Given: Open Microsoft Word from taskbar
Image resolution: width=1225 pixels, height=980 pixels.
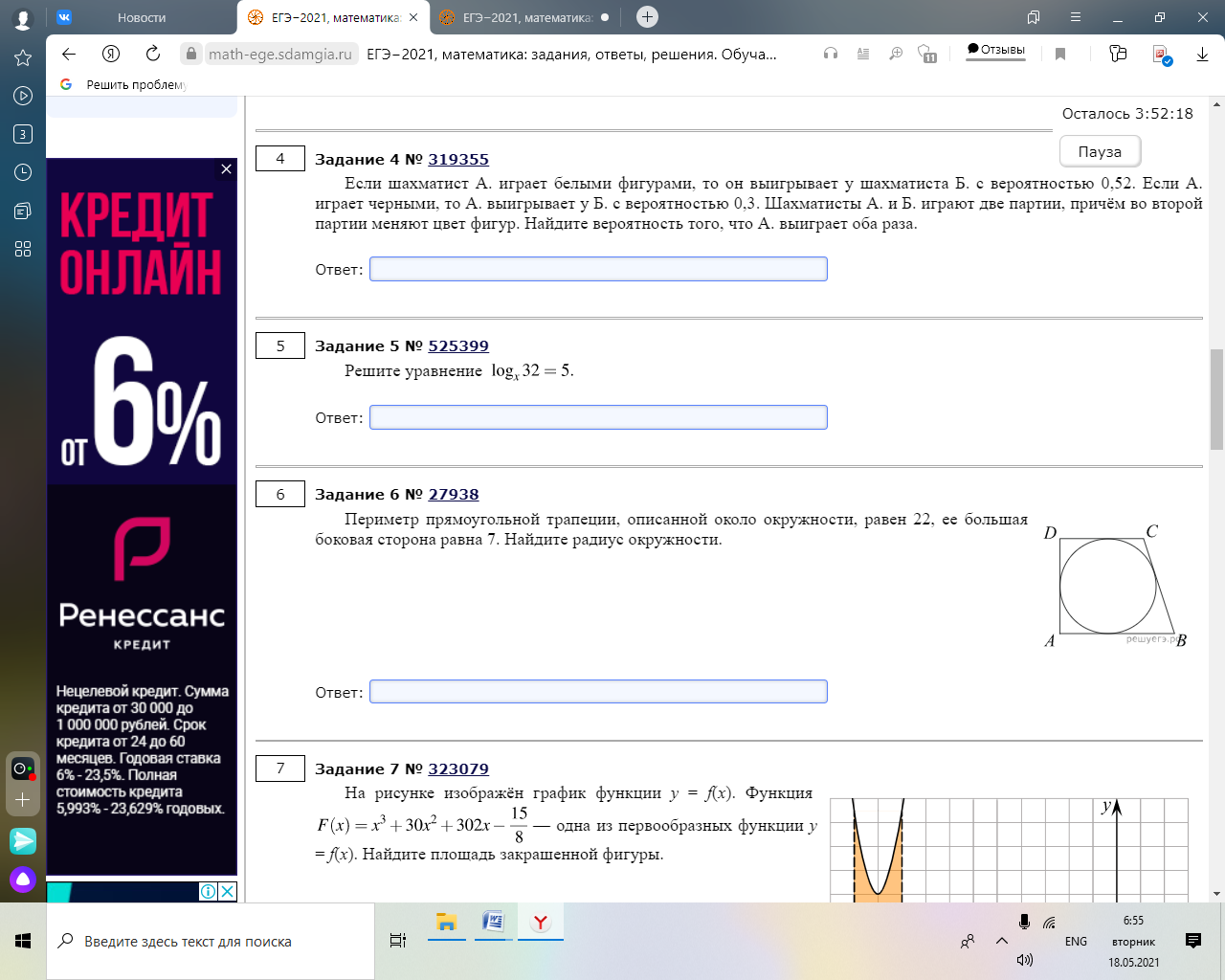Looking at the screenshot, I should [x=494, y=923].
